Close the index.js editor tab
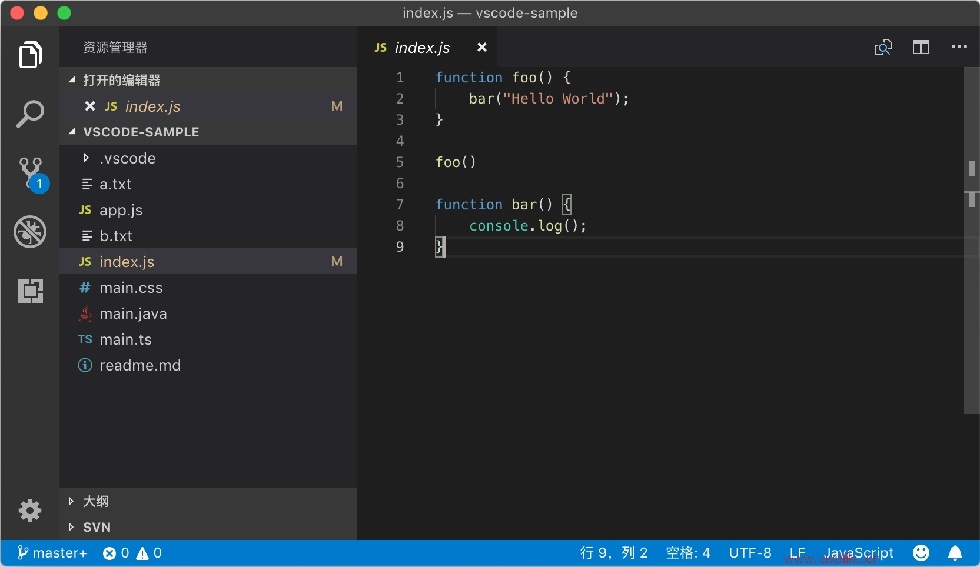 click(482, 48)
